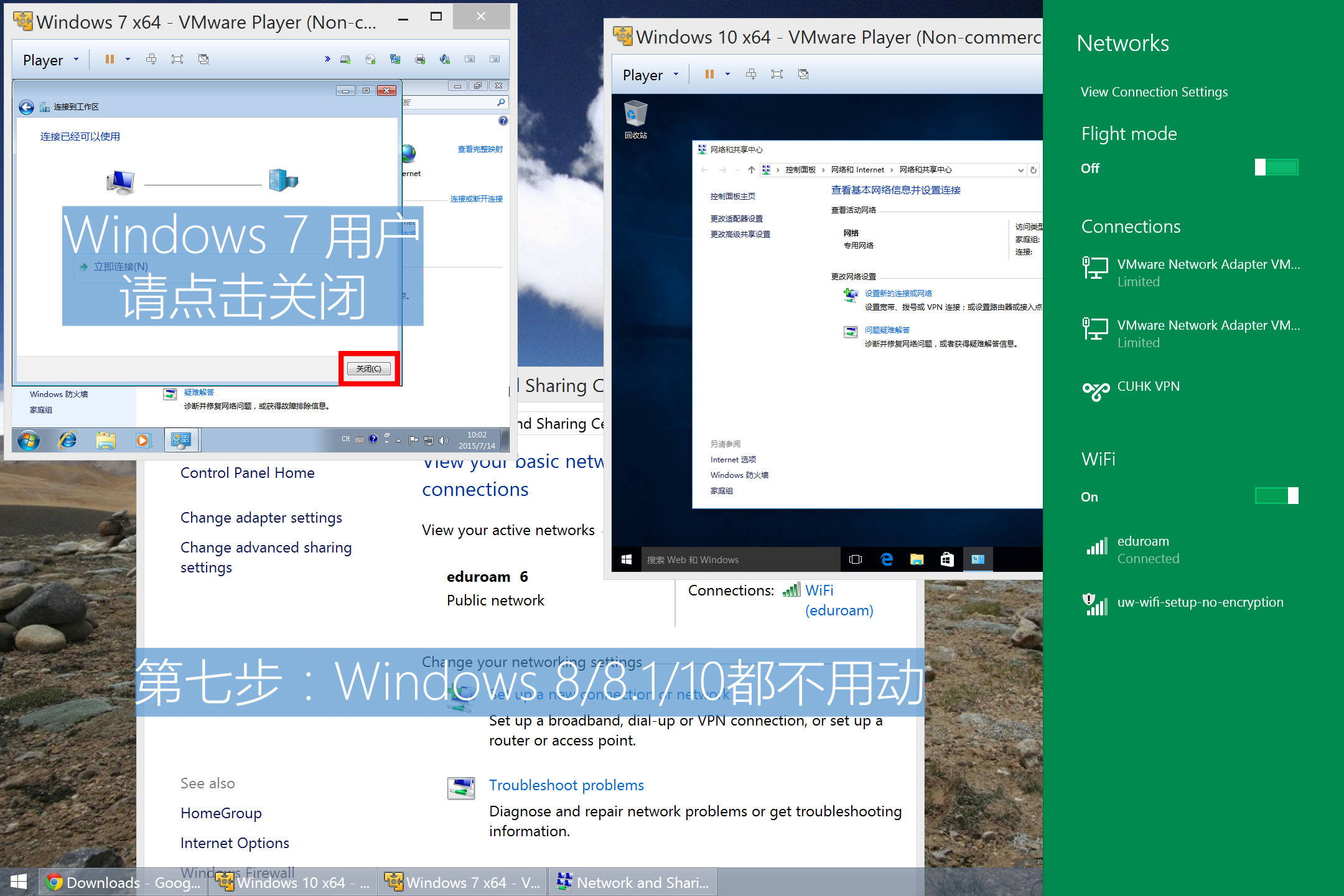Send Ctrl+Alt+Del in Windows 7 VMware

151,59
